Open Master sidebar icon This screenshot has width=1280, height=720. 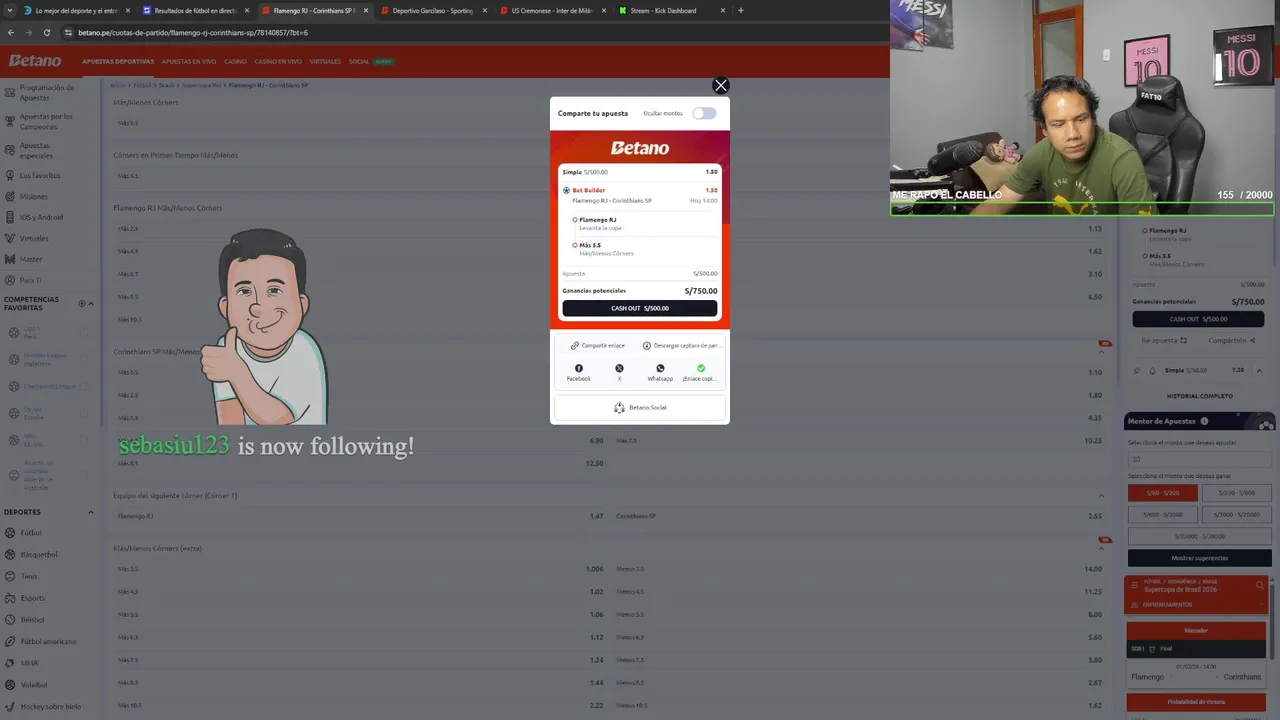pyautogui.click(x=9, y=260)
